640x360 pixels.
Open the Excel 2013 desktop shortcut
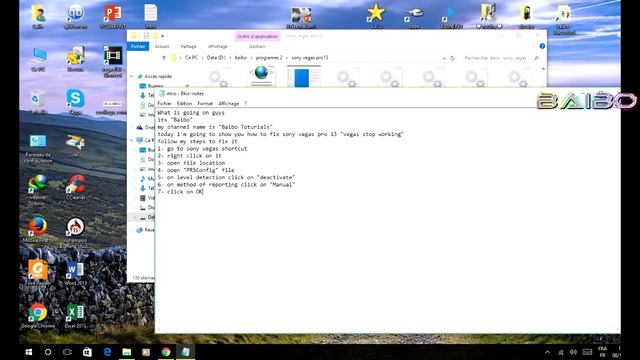point(76,316)
